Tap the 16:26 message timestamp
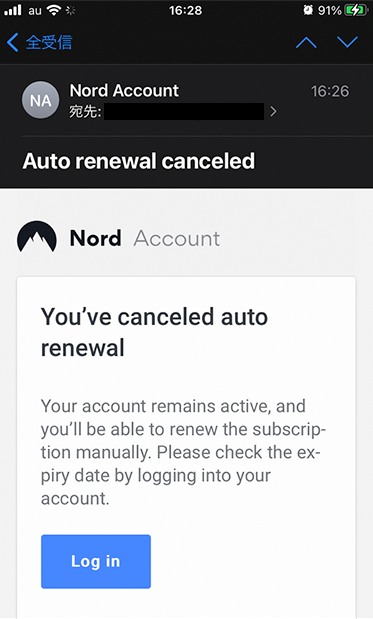The height and width of the screenshot is (619, 373). coord(330,91)
